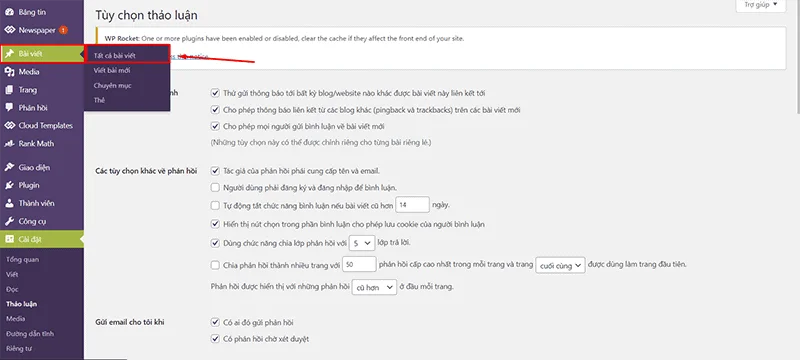Click the Bài viết pin icon
Image resolution: width=800 pixels, height=360 pixels.
[x=9, y=54]
